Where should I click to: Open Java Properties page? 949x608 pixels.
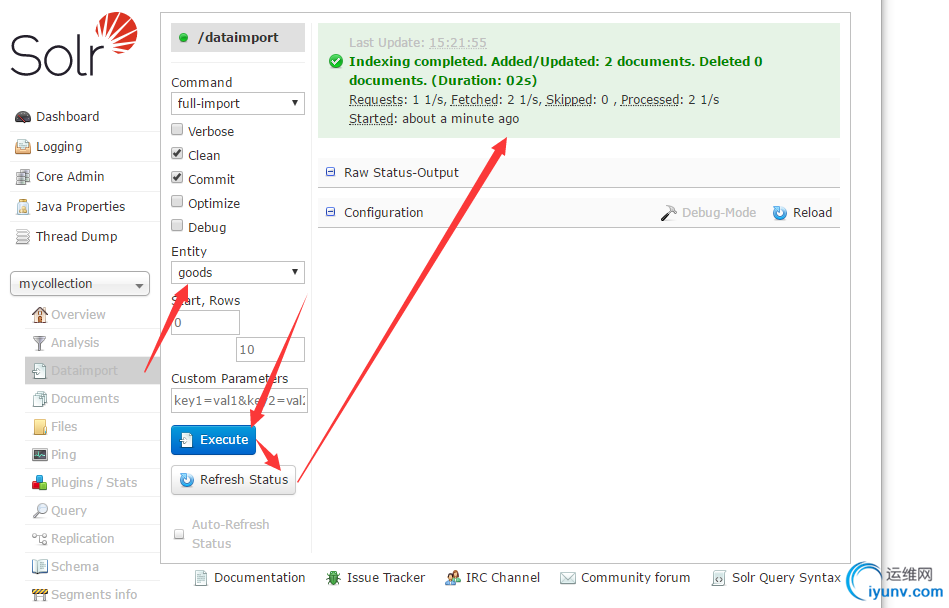80,207
